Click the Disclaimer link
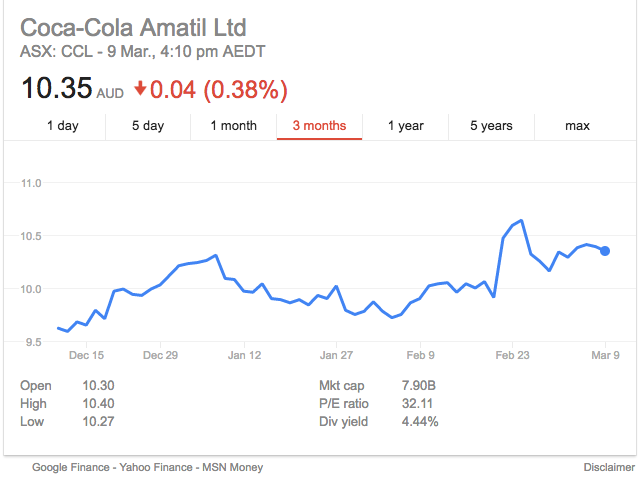Viewport: 644px width, 488px height. [x=609, y=467]
